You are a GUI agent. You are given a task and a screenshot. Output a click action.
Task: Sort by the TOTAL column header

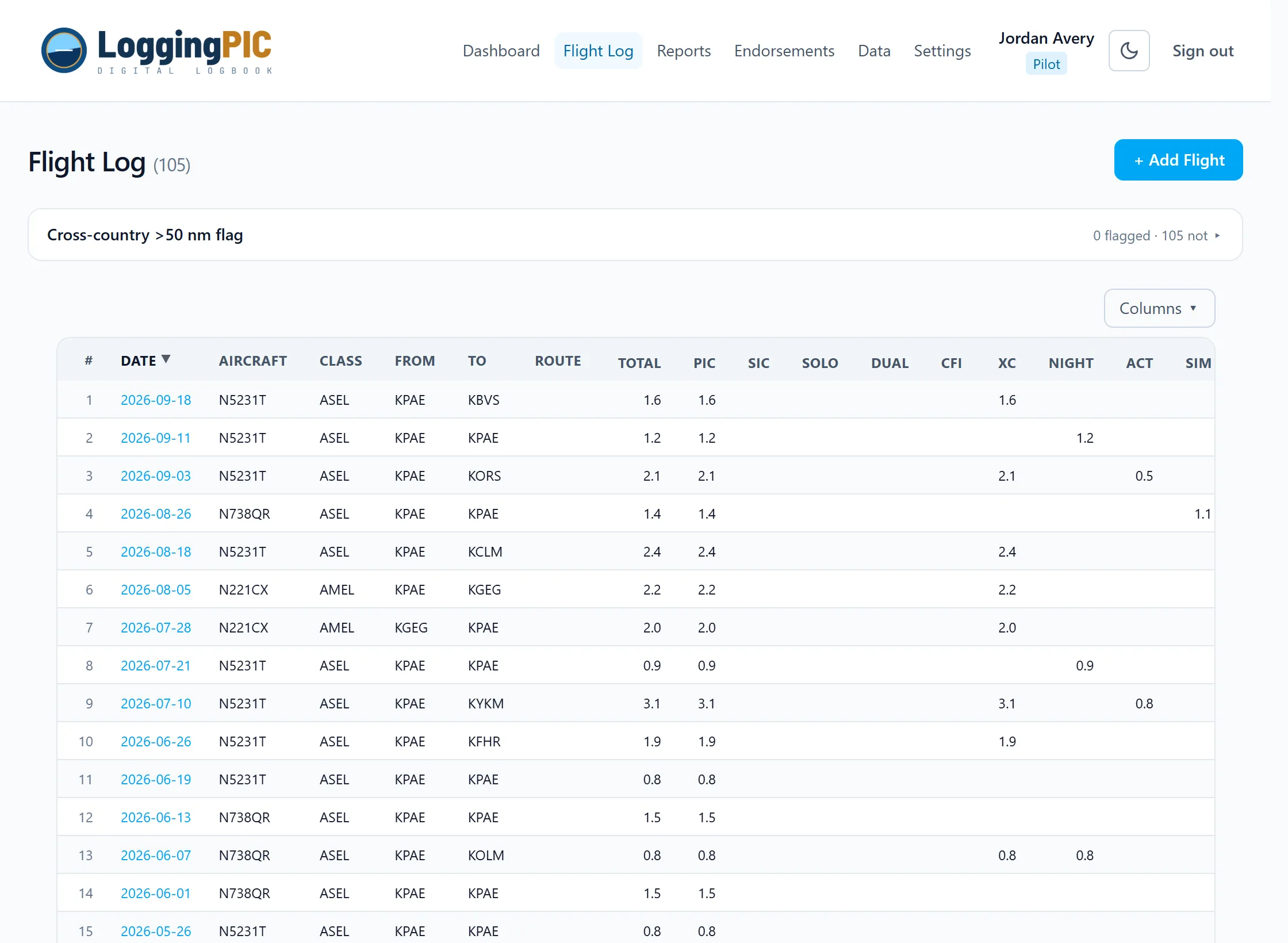[x=639, y=363]
